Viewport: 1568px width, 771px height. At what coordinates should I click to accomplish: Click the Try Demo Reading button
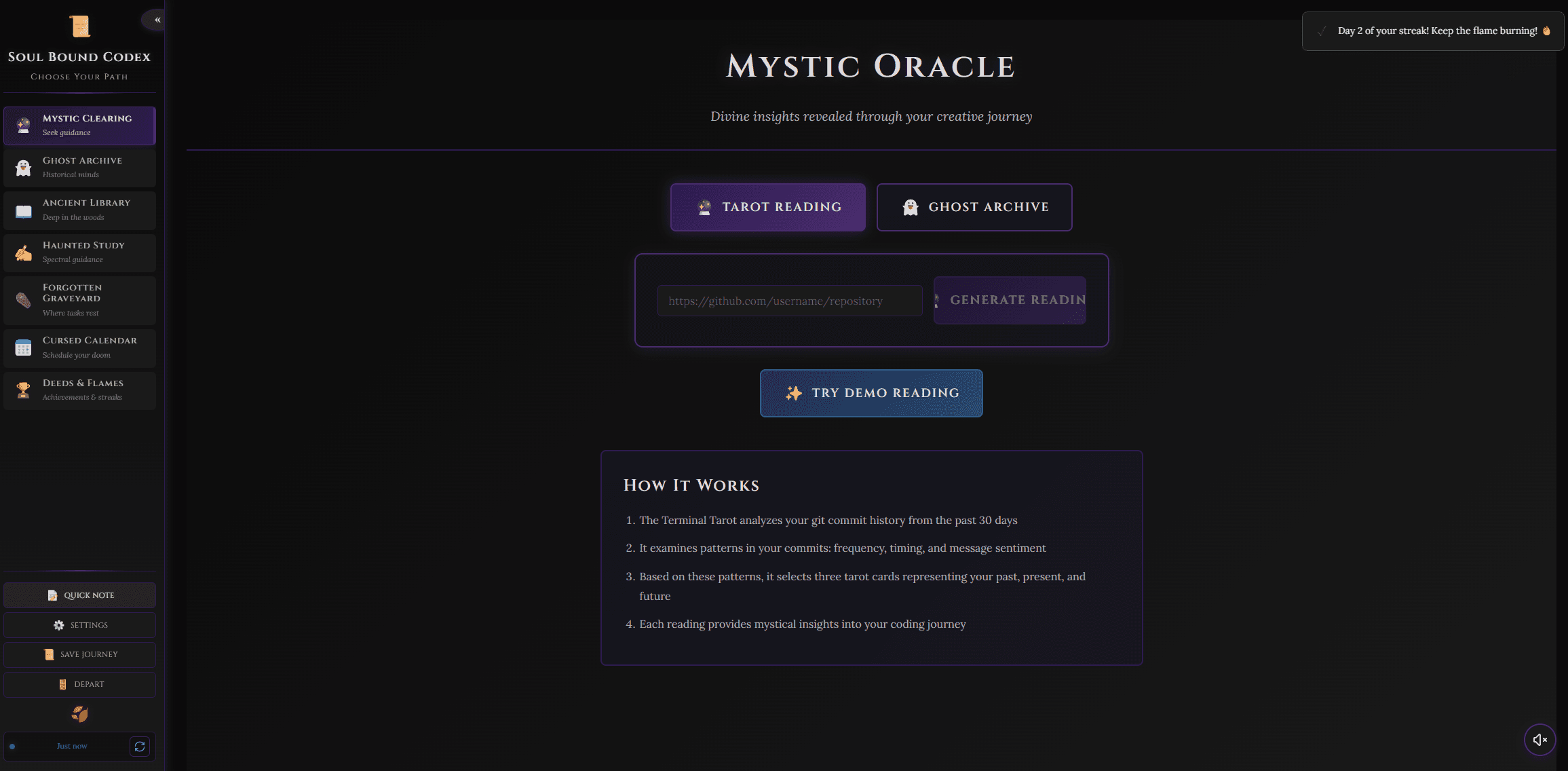871,393
